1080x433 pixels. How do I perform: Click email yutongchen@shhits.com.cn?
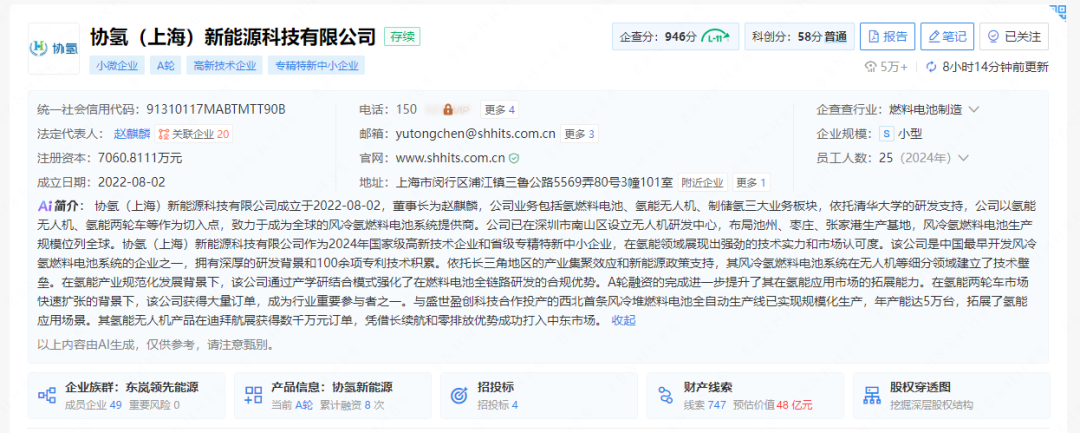click(x=475, y=134)
